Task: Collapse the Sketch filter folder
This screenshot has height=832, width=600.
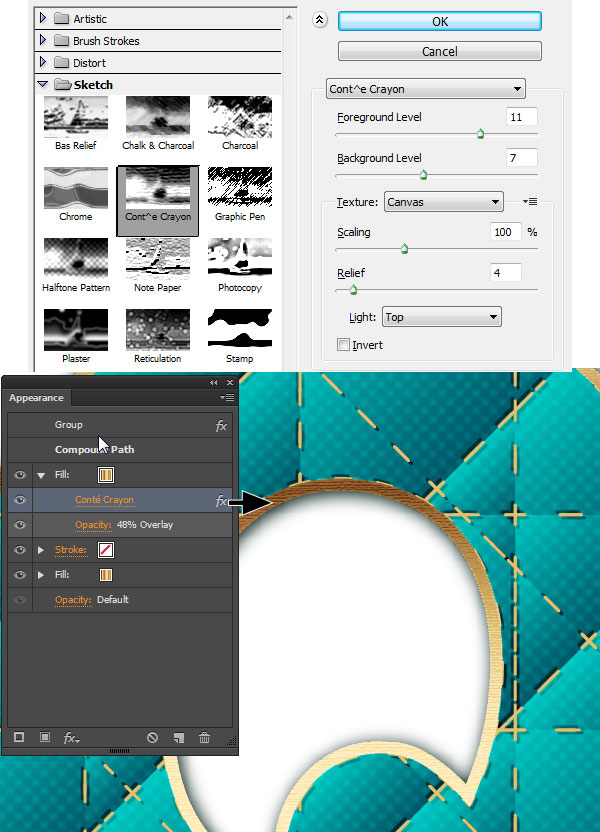Action: [x=43, y=84]
